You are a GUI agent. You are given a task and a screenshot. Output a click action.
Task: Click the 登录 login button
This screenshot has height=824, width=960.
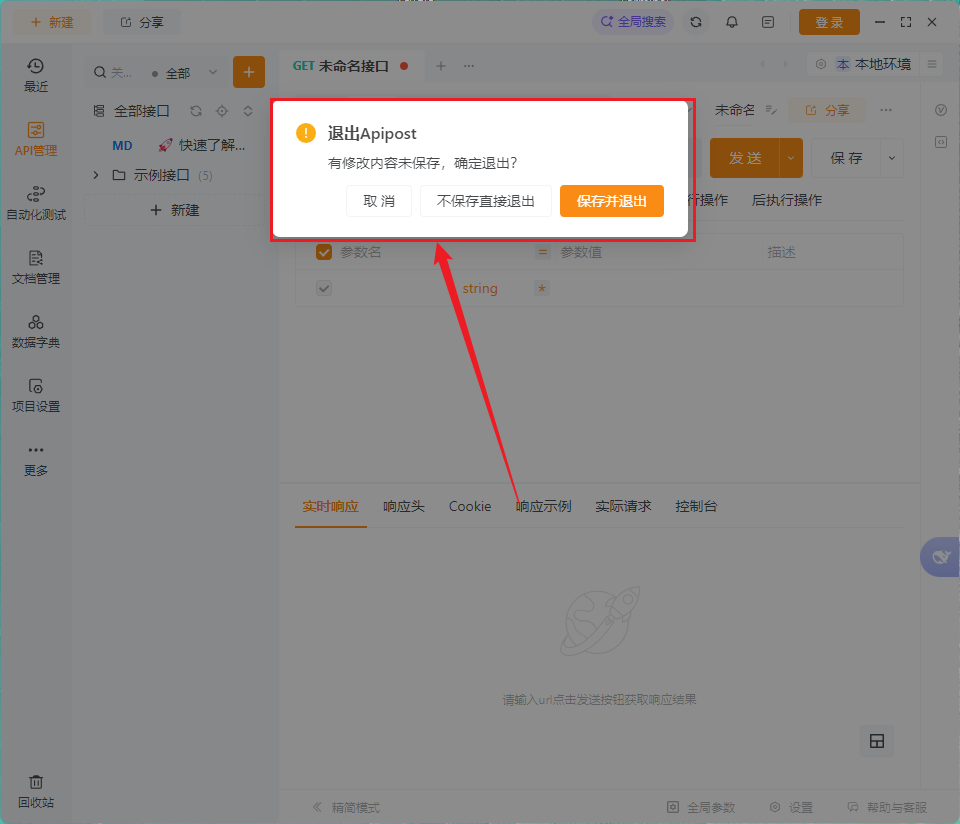pyautogui.click(x=829, y=22)
